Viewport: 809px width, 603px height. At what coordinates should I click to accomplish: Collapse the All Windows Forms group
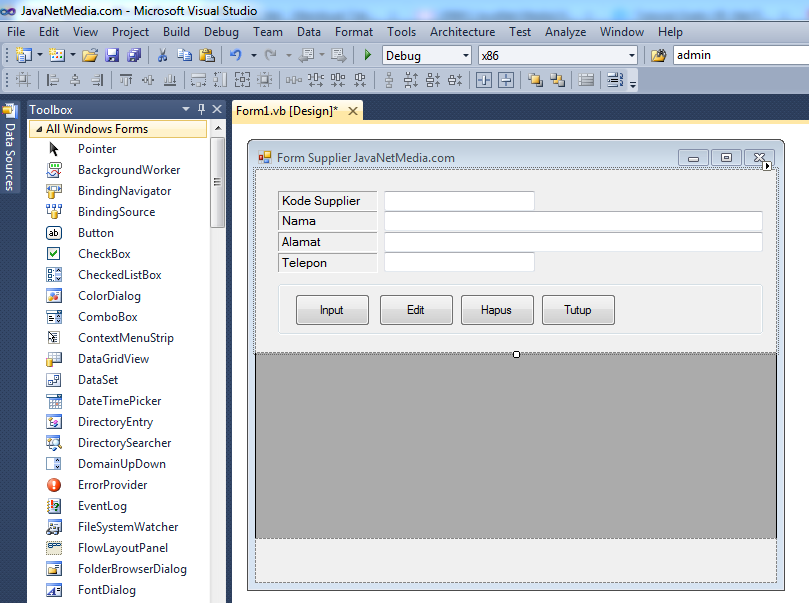[x=39, y=129]
